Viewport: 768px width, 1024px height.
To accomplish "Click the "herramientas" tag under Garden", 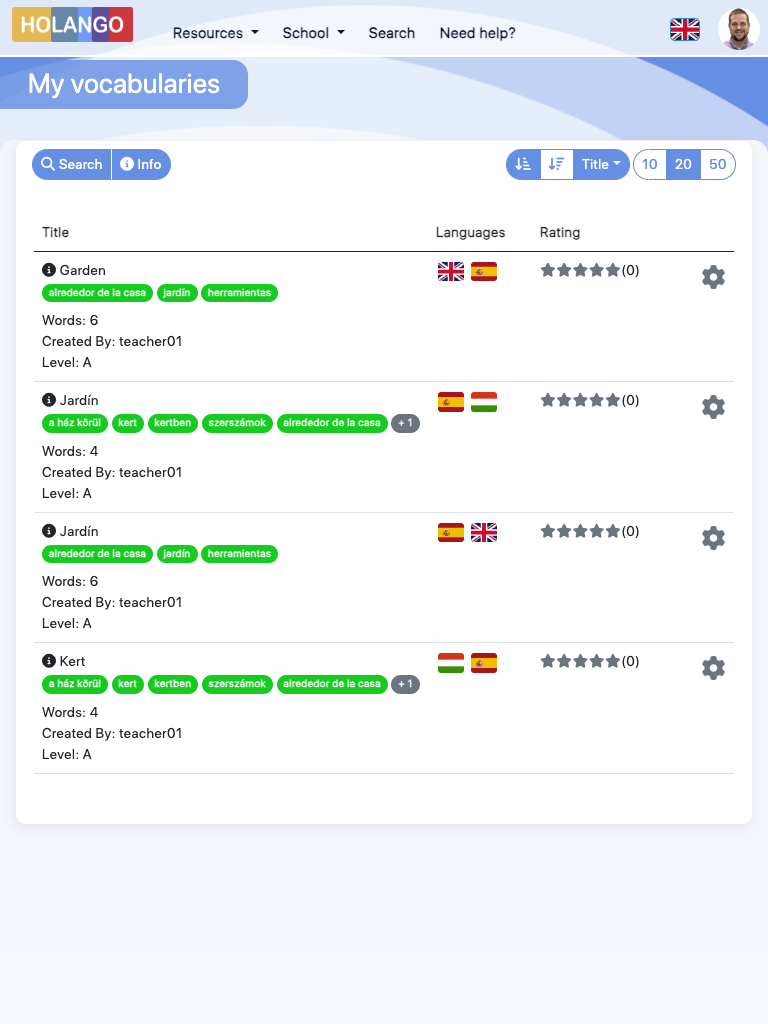I will [239, 293].
